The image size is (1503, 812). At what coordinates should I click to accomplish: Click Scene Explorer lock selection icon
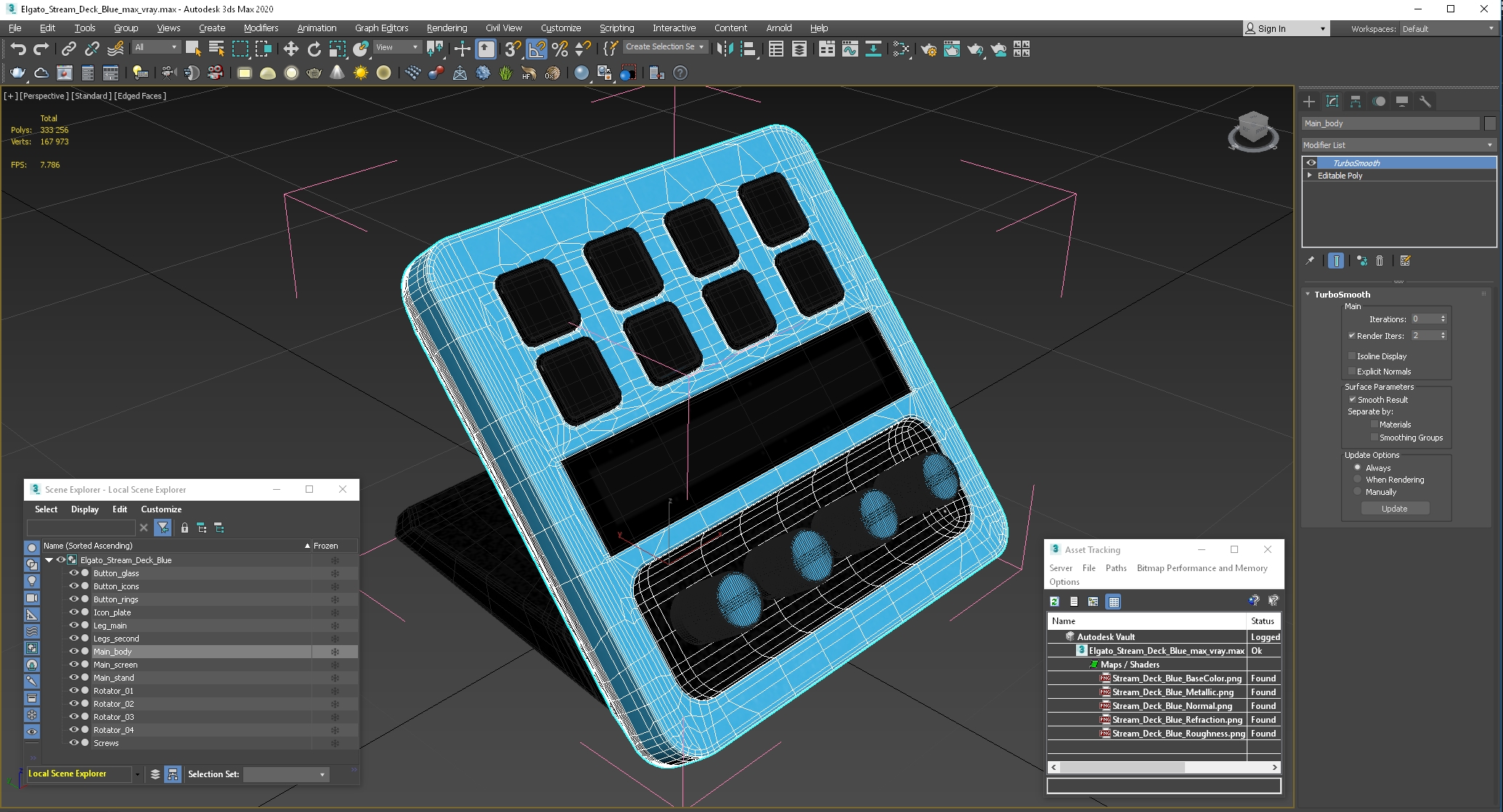coord(184,528)
